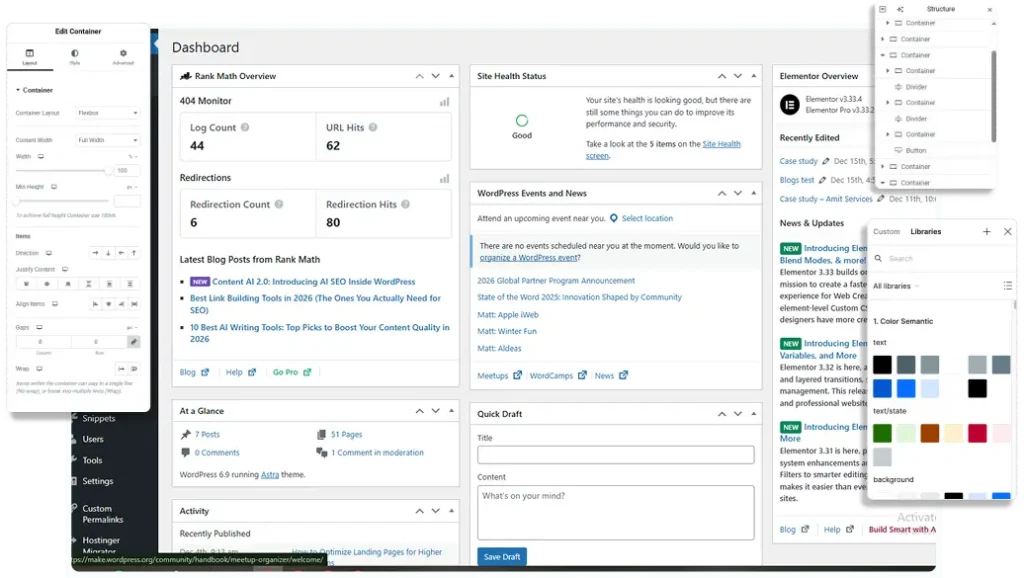Click the collapse-all icon in Structure header
Image resolution: width=1024 pixels, height=578 pixels.
[x=882, y=9]
